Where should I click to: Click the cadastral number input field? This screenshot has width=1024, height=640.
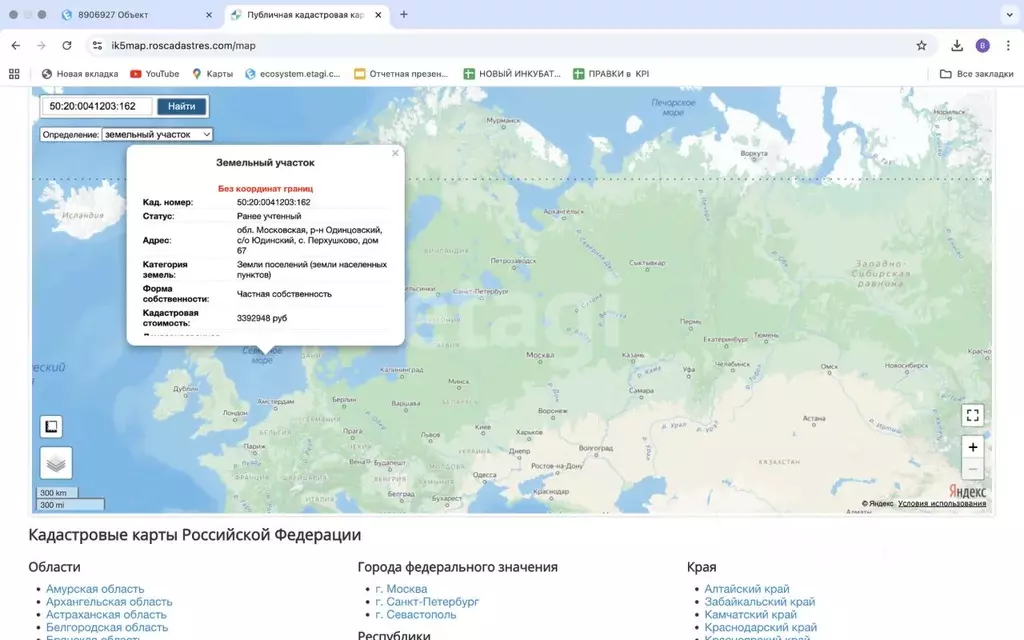[95, 105]
